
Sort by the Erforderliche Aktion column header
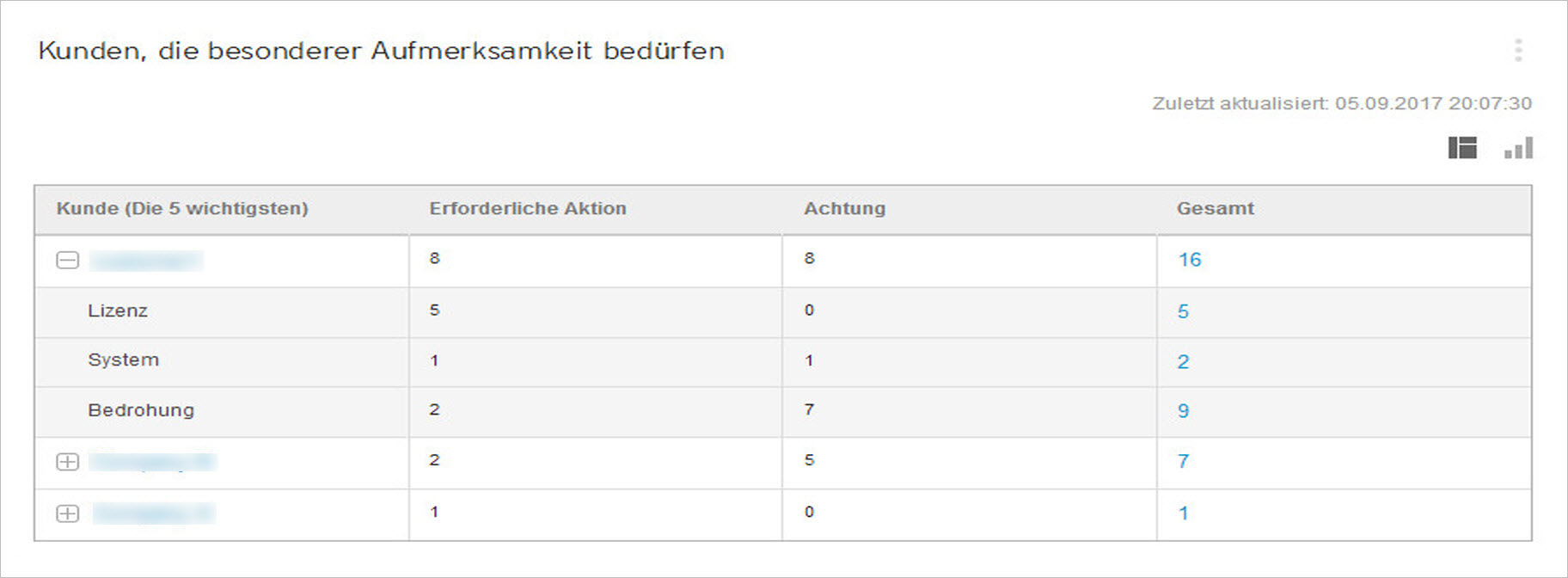pyautogui.click(x=528, y=209)
